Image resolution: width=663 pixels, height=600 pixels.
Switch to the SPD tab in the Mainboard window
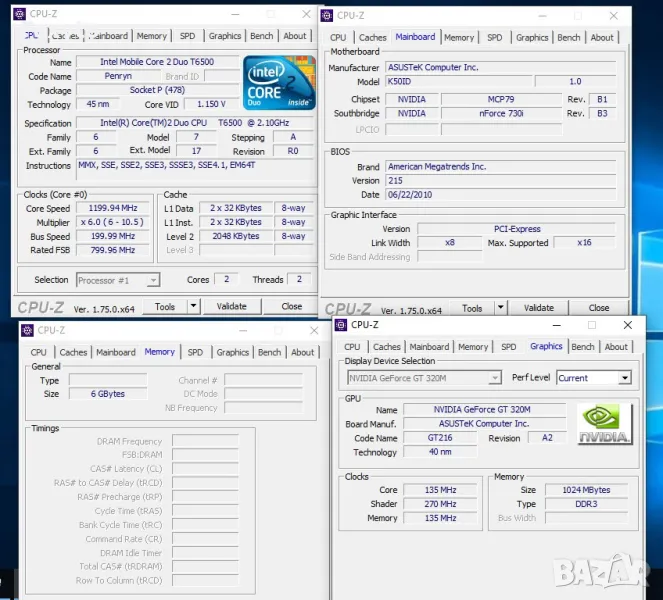pos(494,38)
